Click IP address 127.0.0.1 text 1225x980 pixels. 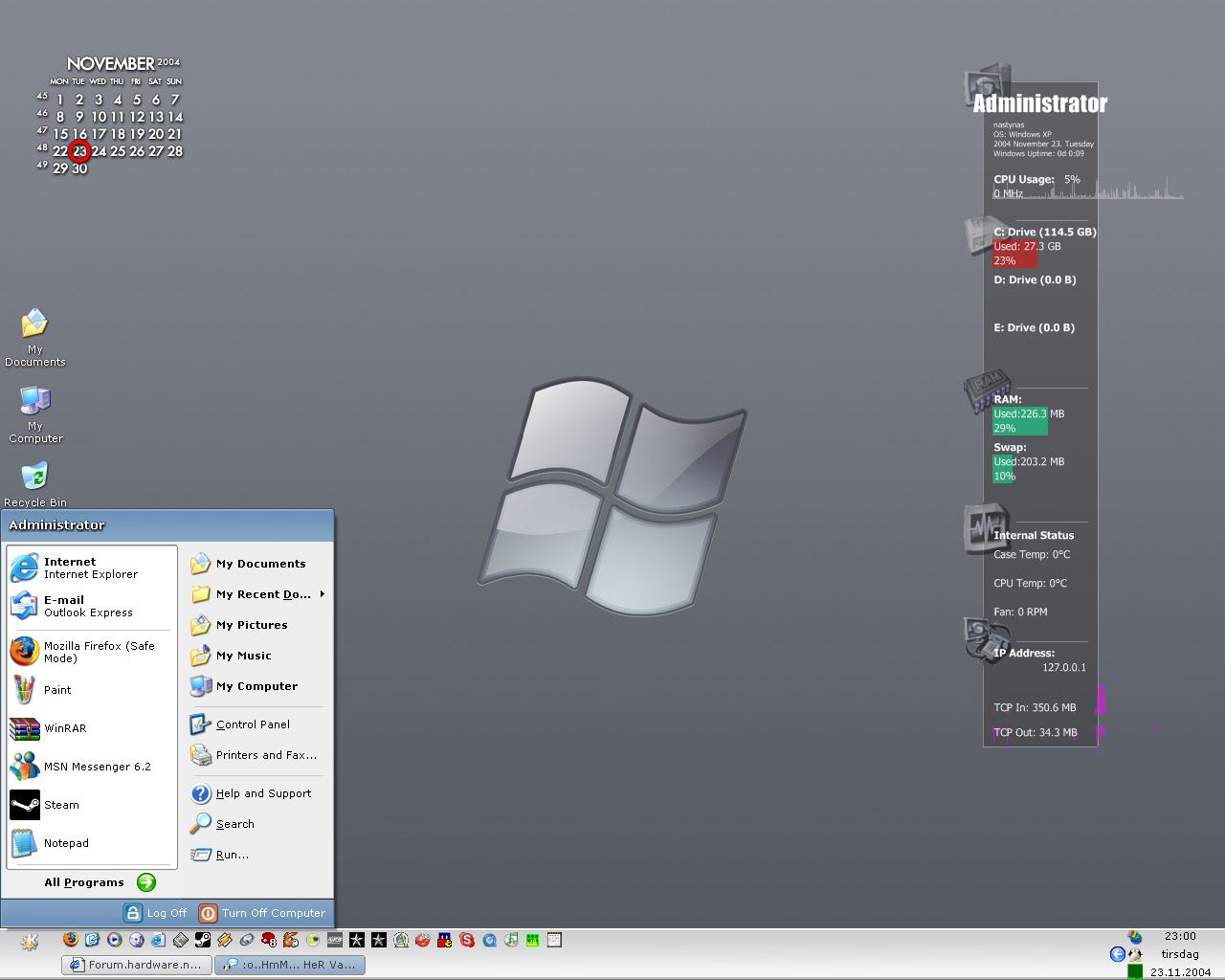[x=1064, y=668]
